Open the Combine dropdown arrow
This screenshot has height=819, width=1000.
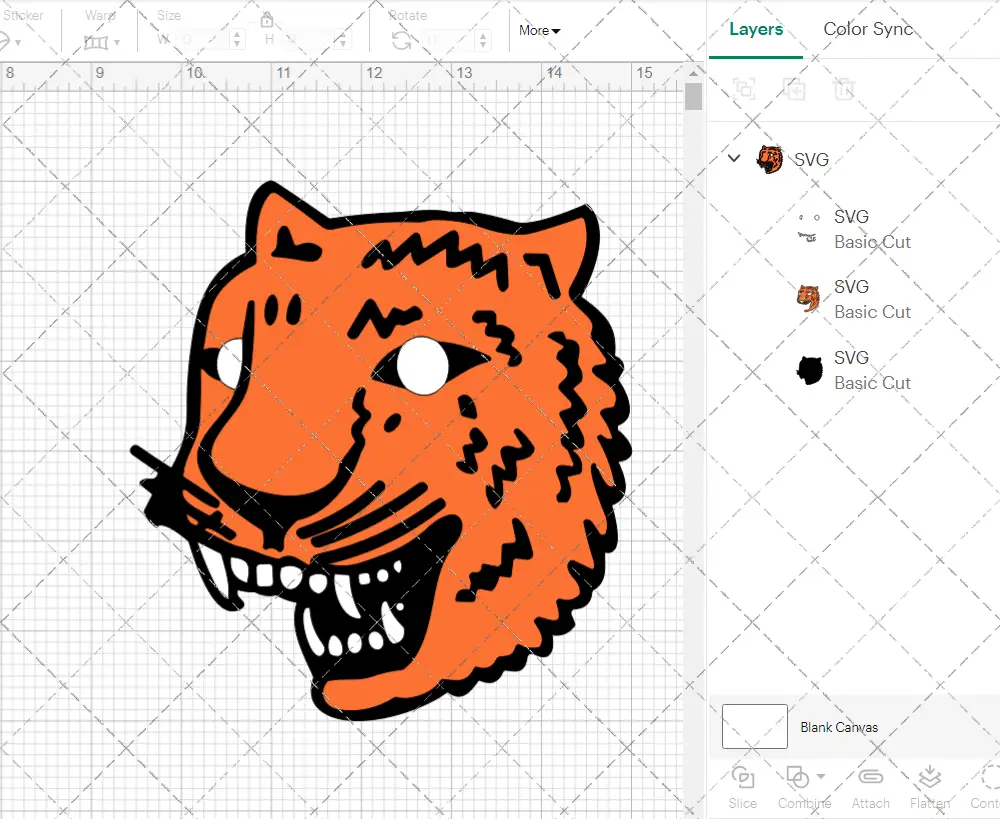(821, 777)
